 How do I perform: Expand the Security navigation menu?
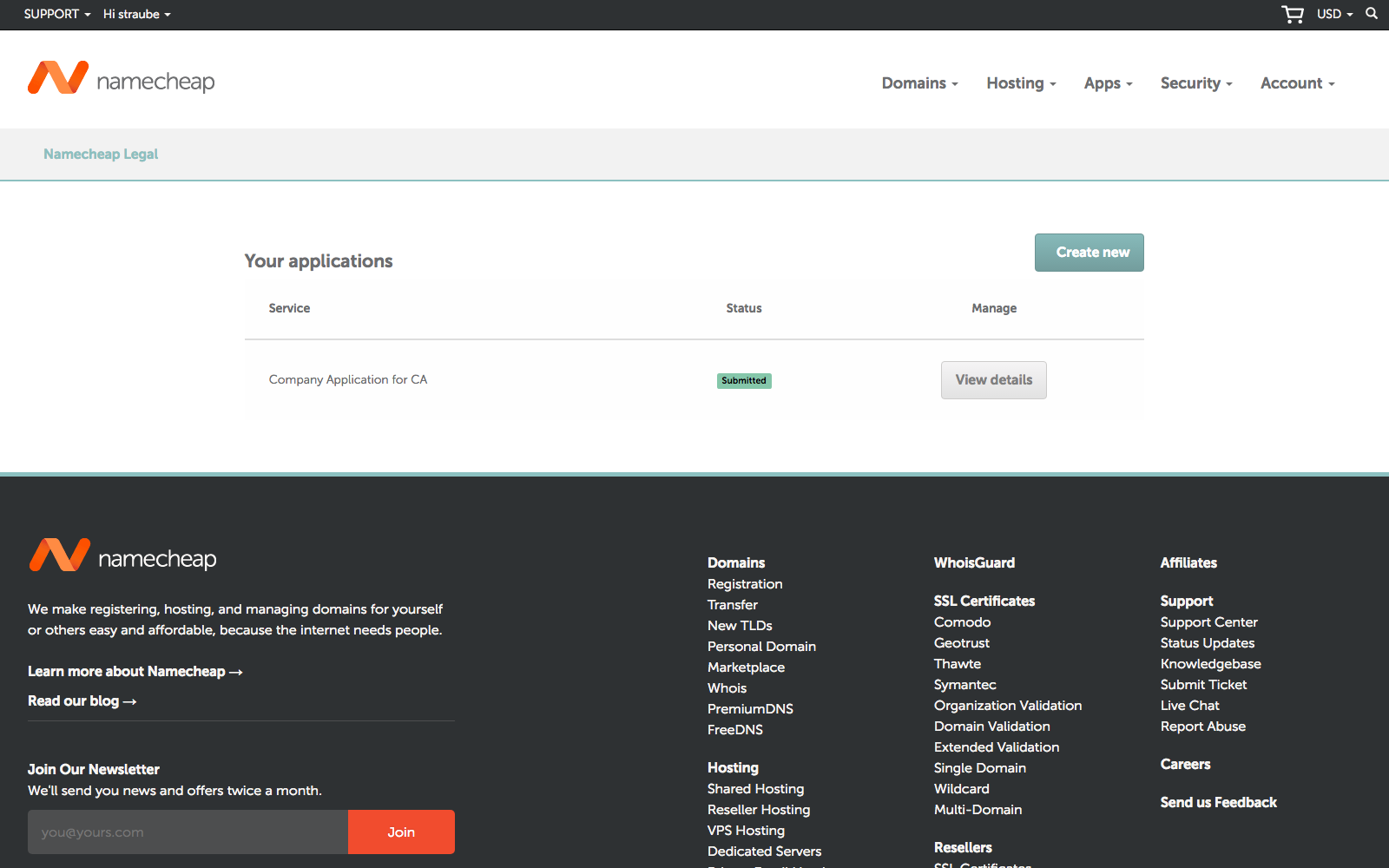pyautogui.click(x=1196, y=83)
